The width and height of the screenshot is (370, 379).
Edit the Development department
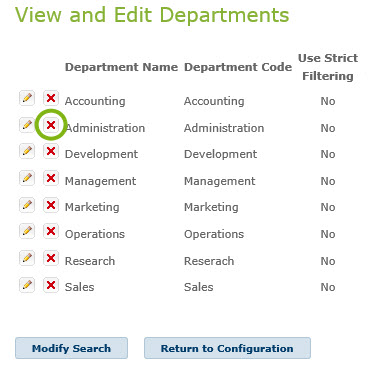27,151
